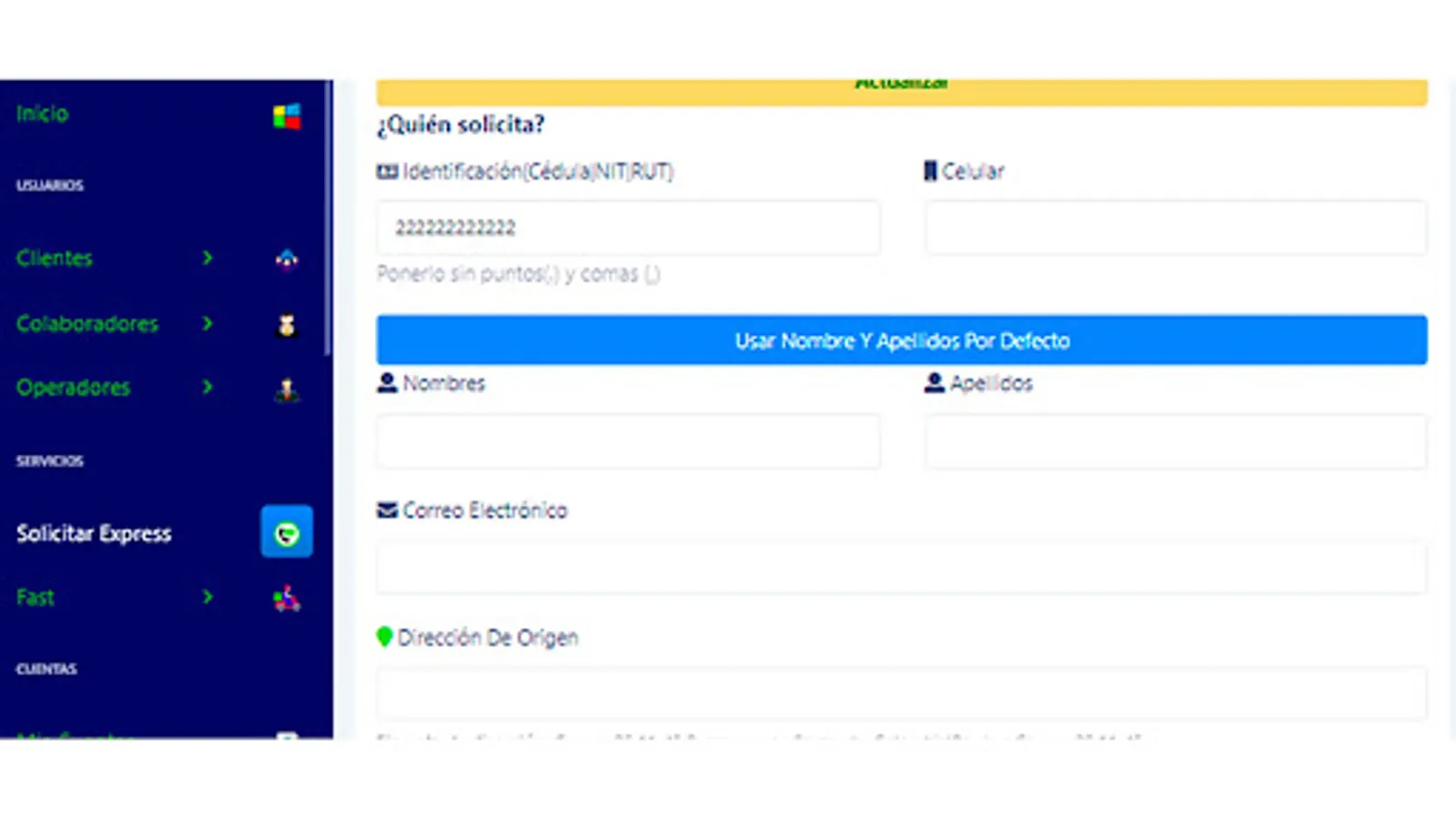Expand the Fast submenu chevron
Image resolution: width=1456 pixels, height=819 pixels.
click(x=207, y=597)
